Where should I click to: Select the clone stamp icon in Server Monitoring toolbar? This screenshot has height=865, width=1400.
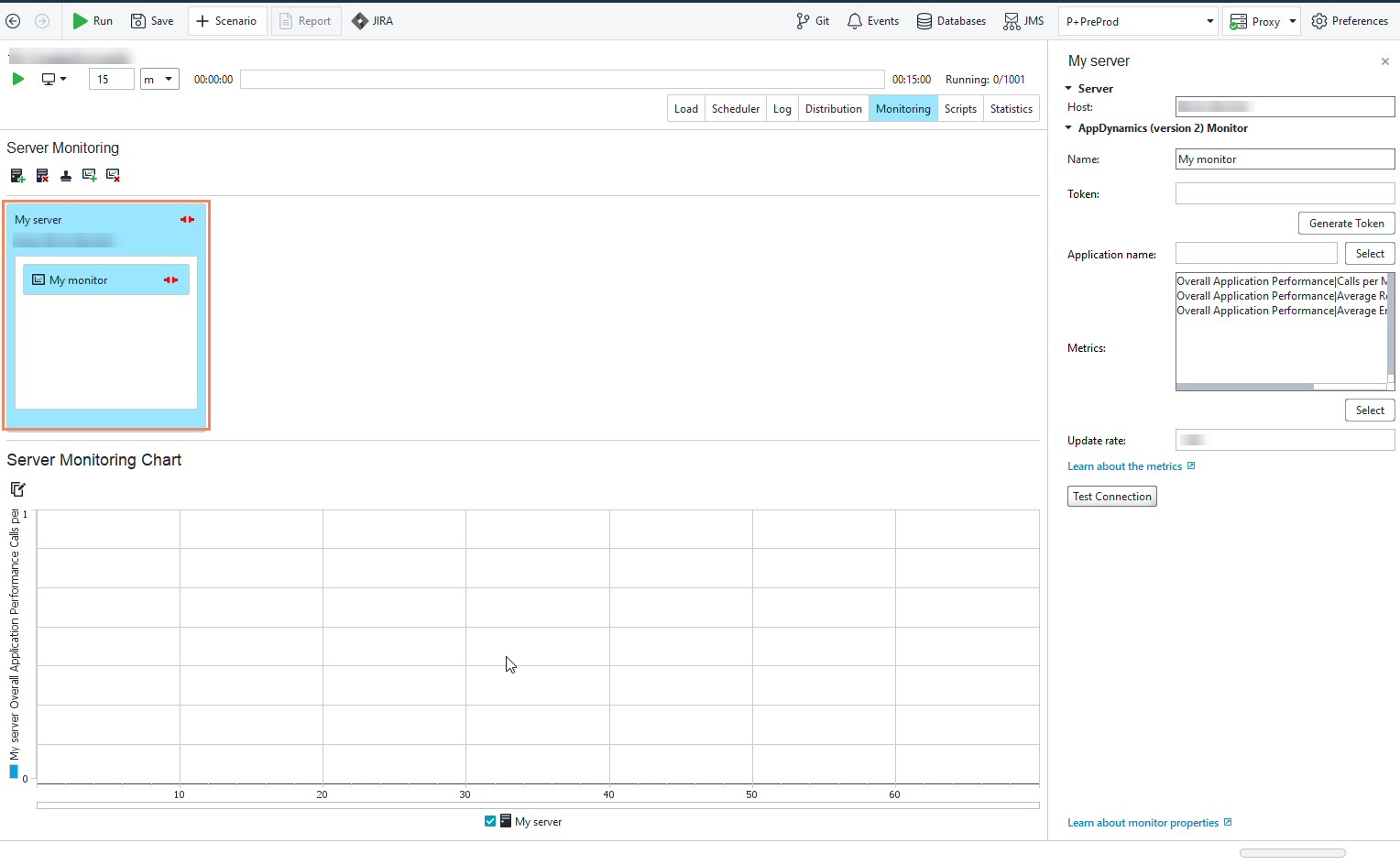(x=66, y=175)
